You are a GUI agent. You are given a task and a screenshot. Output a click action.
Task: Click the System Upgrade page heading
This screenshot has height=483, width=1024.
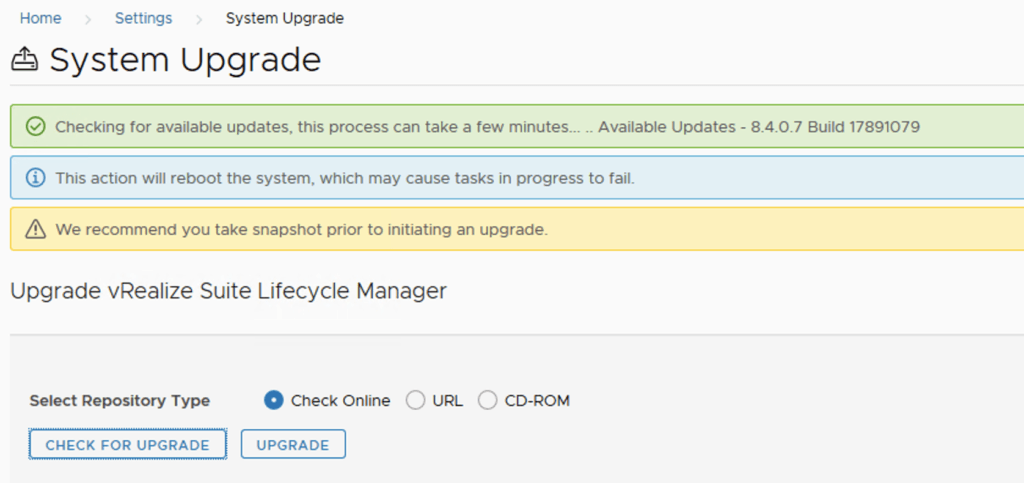click(185, 61)
